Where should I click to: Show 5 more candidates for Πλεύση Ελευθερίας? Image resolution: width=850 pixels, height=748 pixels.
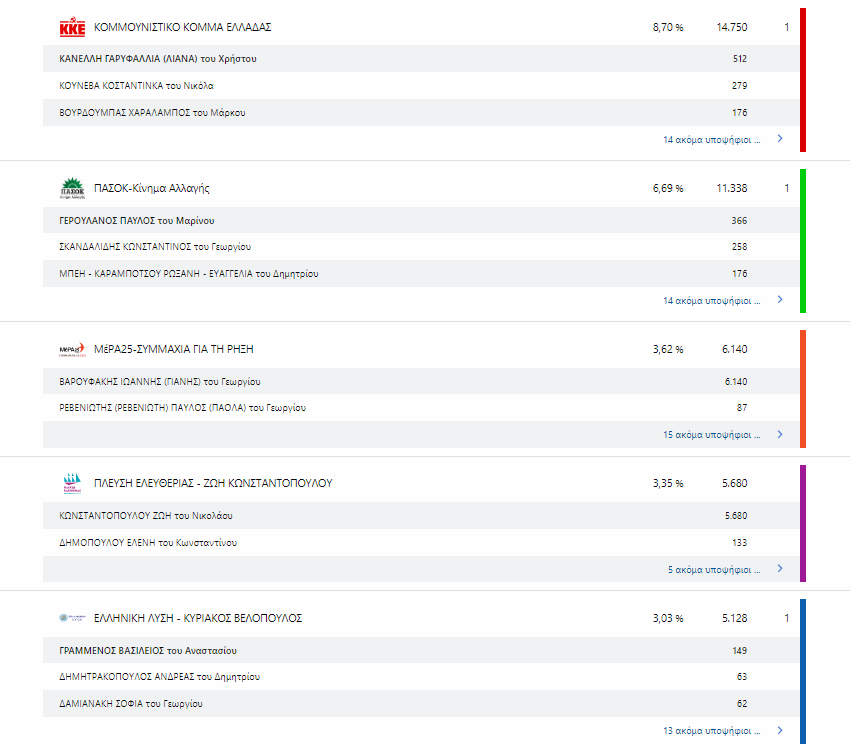tap(714, 570)
